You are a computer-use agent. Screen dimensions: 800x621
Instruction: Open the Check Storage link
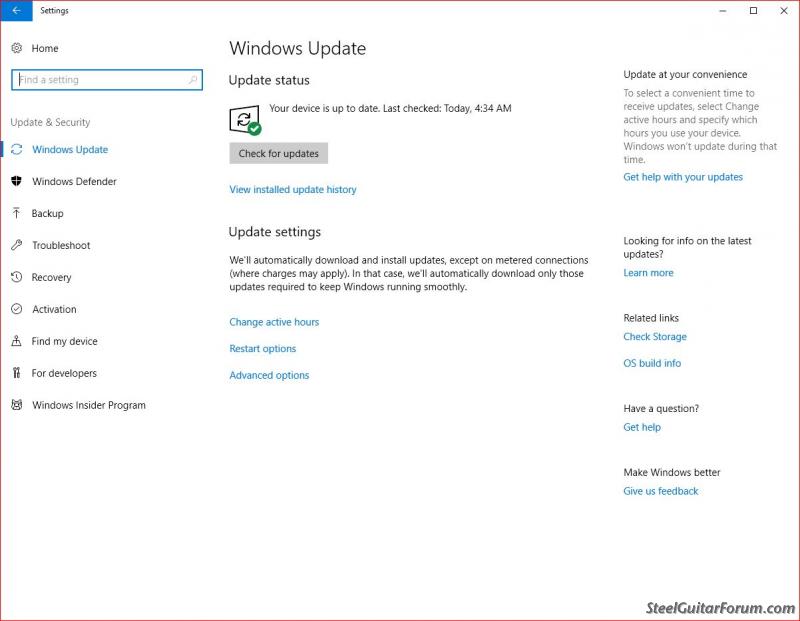tap(655, 337)
